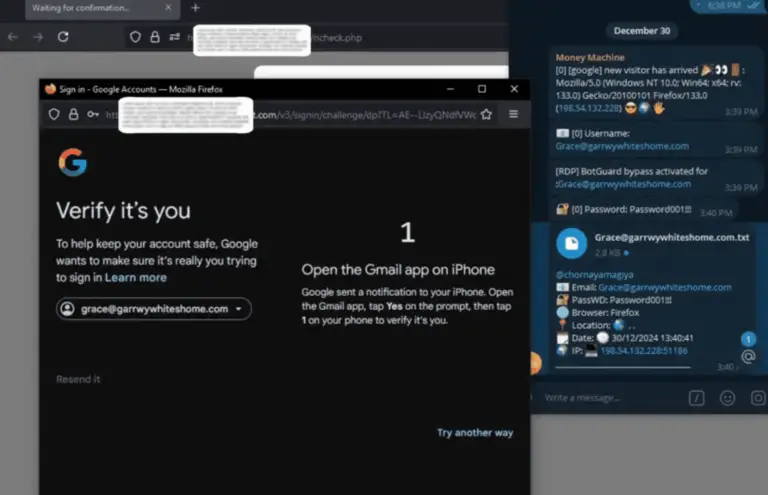Open the Email link in the file message
This screenshot has height=495, width=768.
665,287
